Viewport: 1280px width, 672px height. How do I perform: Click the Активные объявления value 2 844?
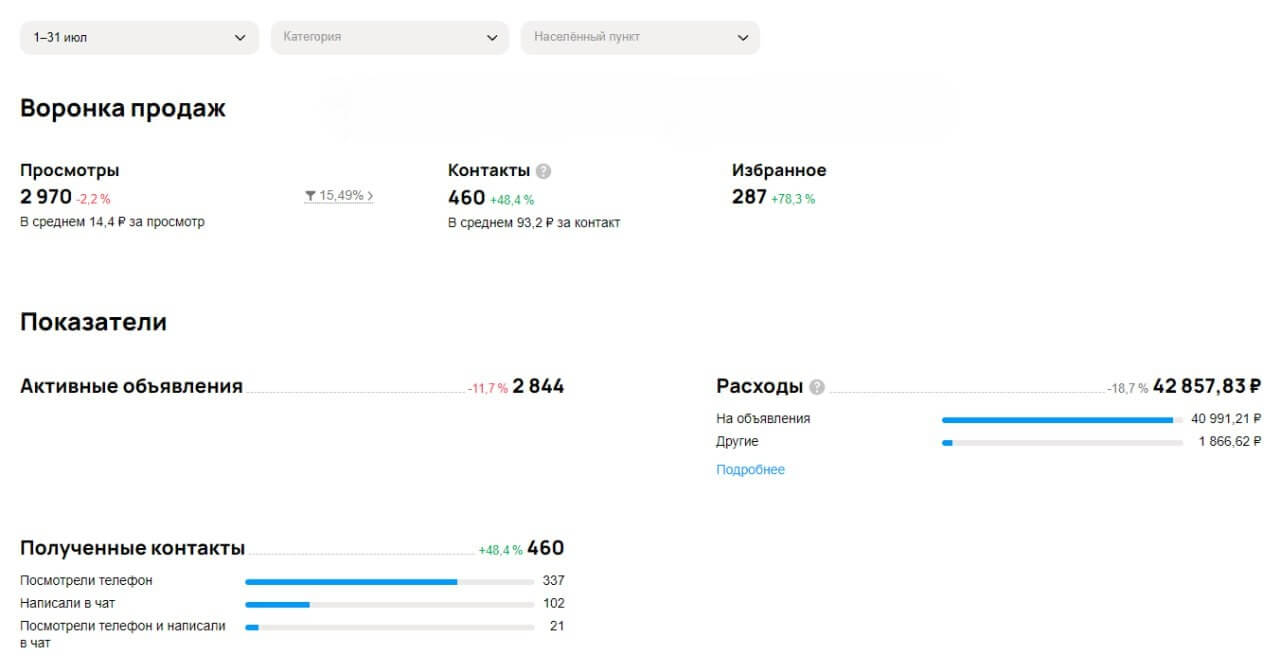point(538,386)
